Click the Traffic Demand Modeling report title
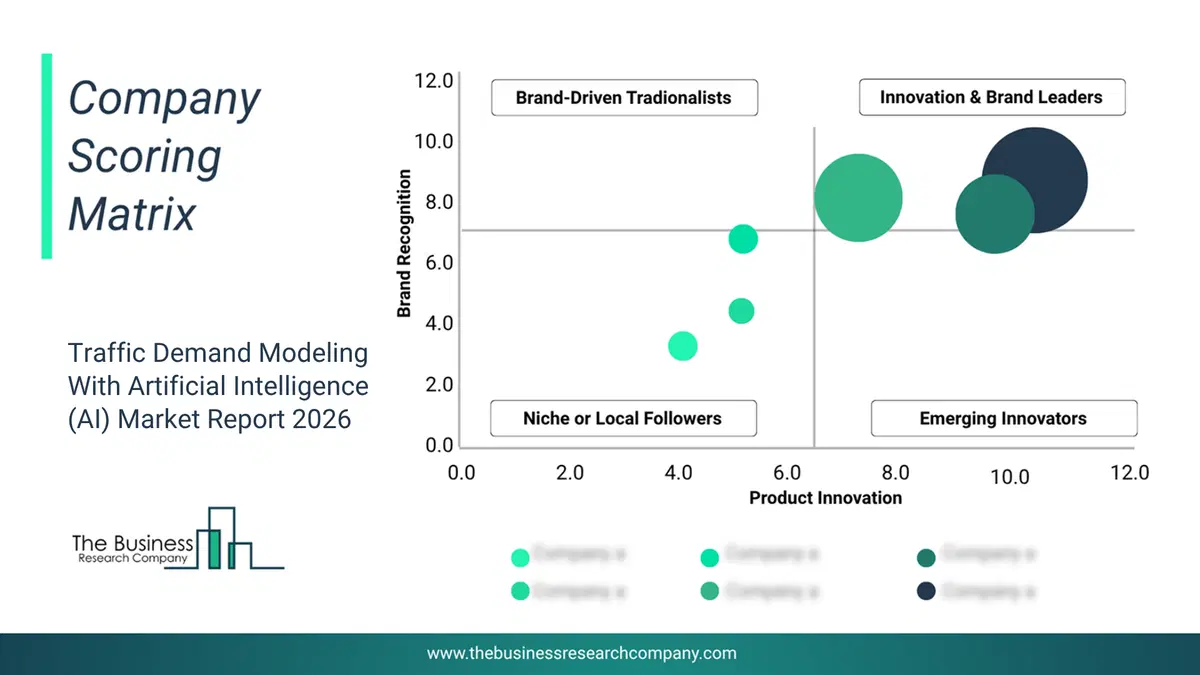Image resolution: width=1200 pixels, height=675 pixels. [218, 385]
